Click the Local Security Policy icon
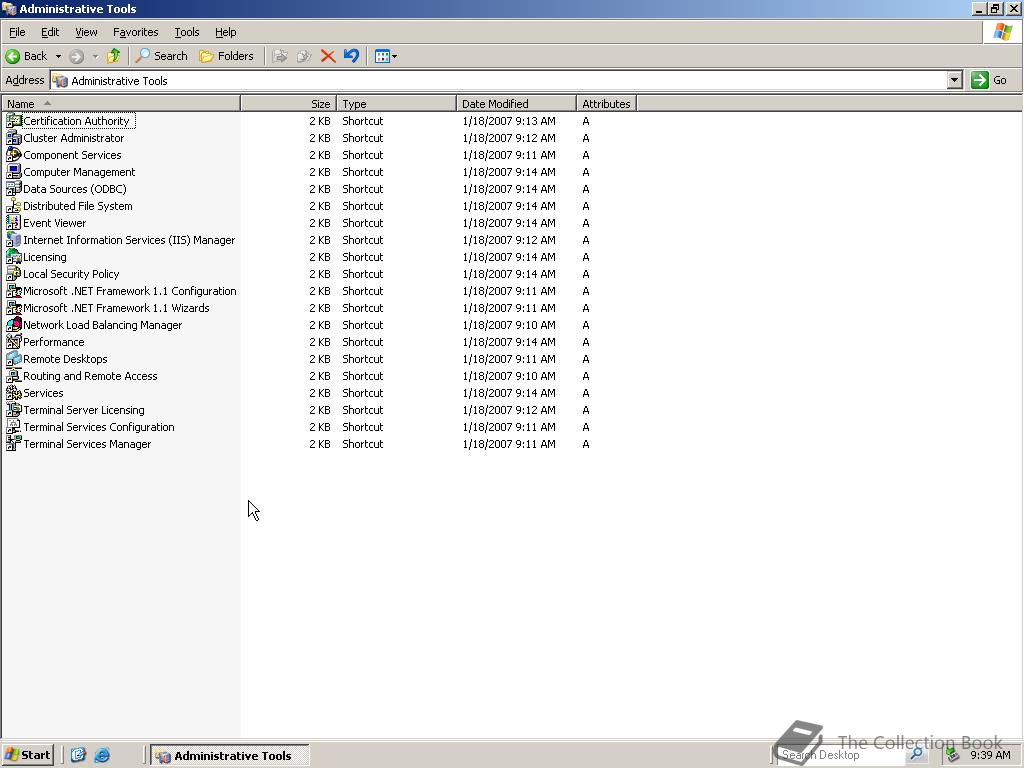The width and height of the screenshot is (1024, 768). point(13,274)
